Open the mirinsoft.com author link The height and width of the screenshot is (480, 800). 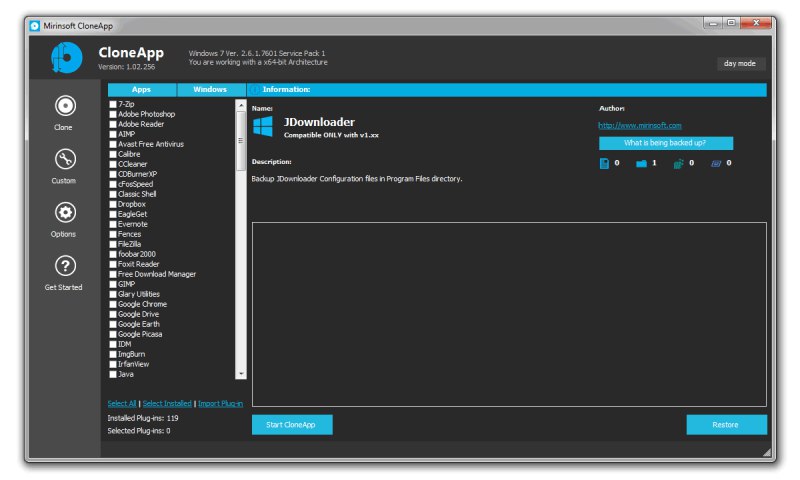639,125
